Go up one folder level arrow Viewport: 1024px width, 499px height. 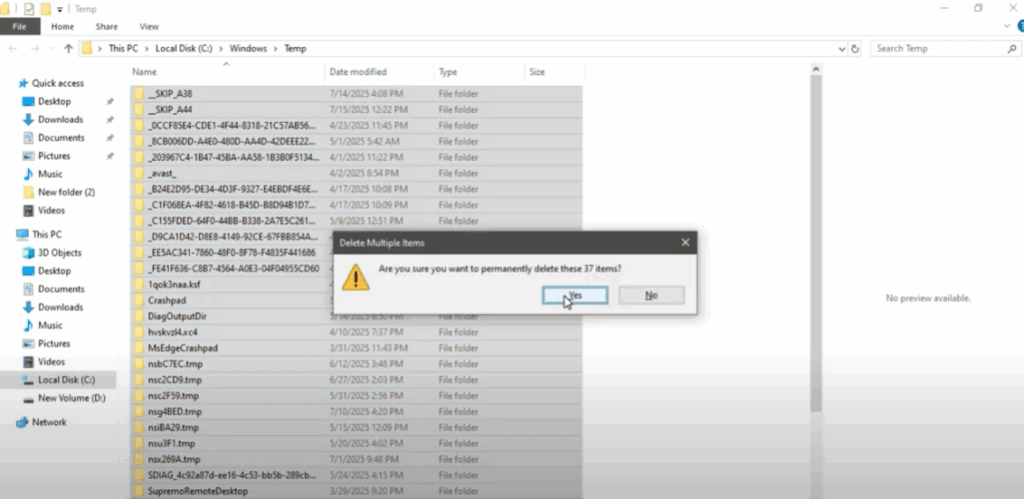69,48
